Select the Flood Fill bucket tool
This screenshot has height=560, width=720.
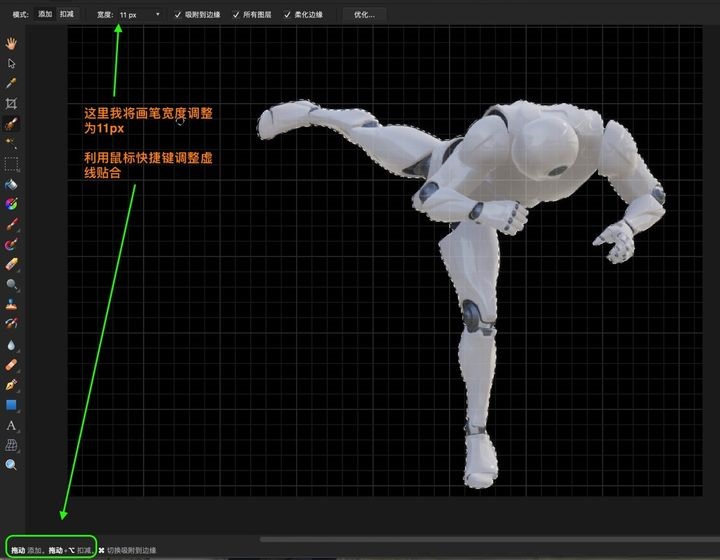click(12, 184)
